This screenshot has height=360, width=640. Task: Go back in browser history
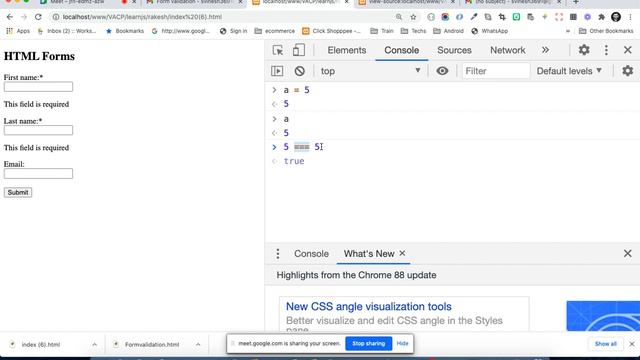click(x=10, y=17)
